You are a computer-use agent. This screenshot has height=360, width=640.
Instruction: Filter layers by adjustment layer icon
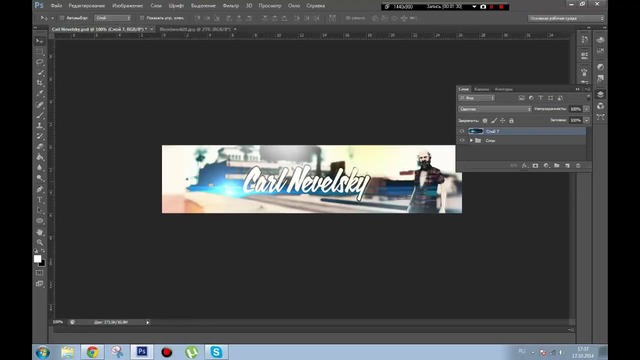531,98
